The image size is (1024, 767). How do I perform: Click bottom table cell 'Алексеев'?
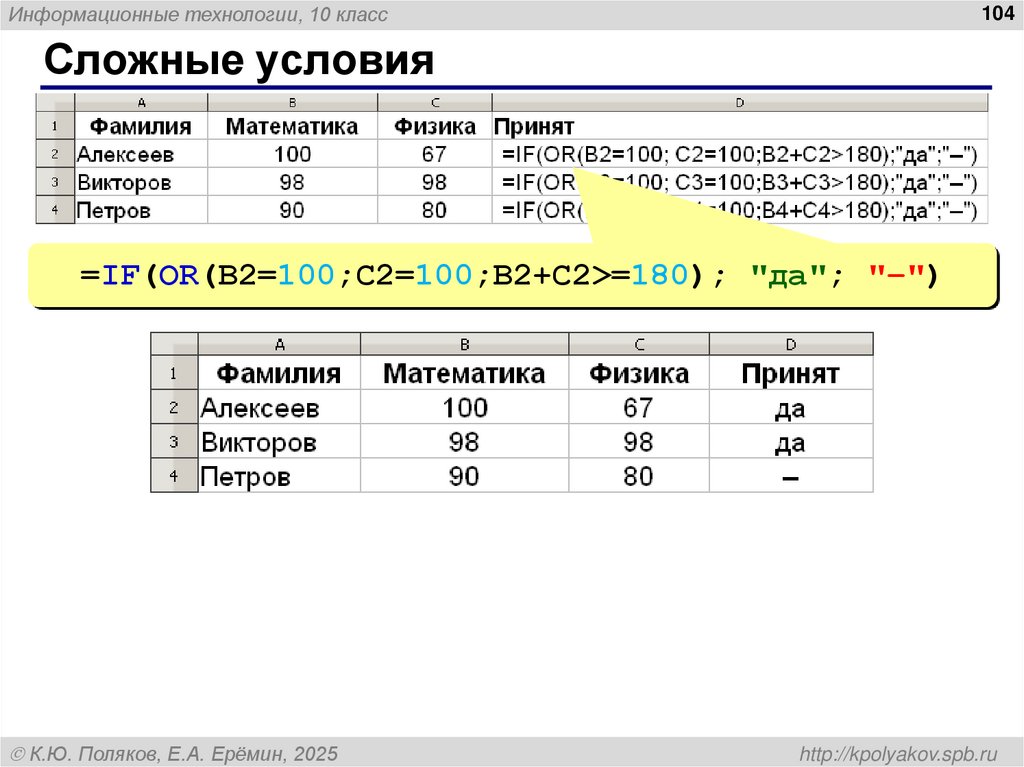tap(279, 407)
